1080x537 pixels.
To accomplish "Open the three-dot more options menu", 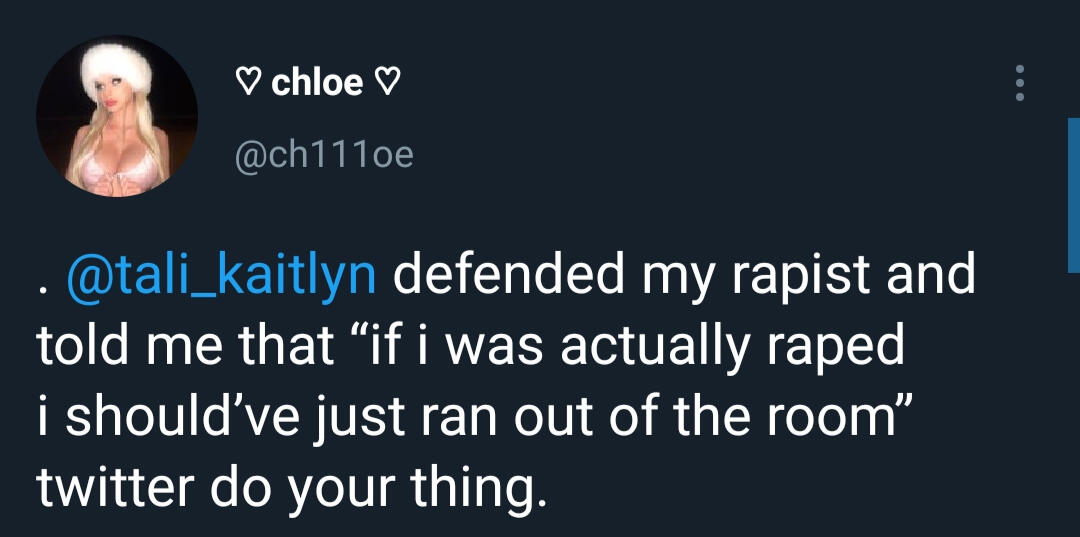I will 1019,83.
